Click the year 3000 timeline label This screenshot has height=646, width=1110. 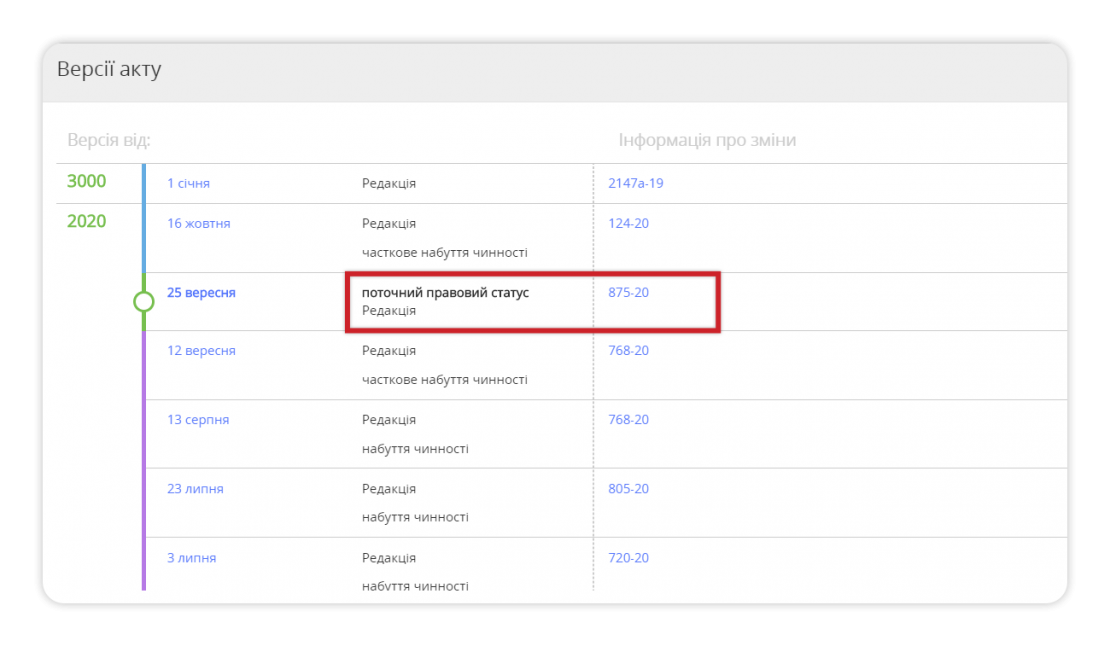(86, 181)
